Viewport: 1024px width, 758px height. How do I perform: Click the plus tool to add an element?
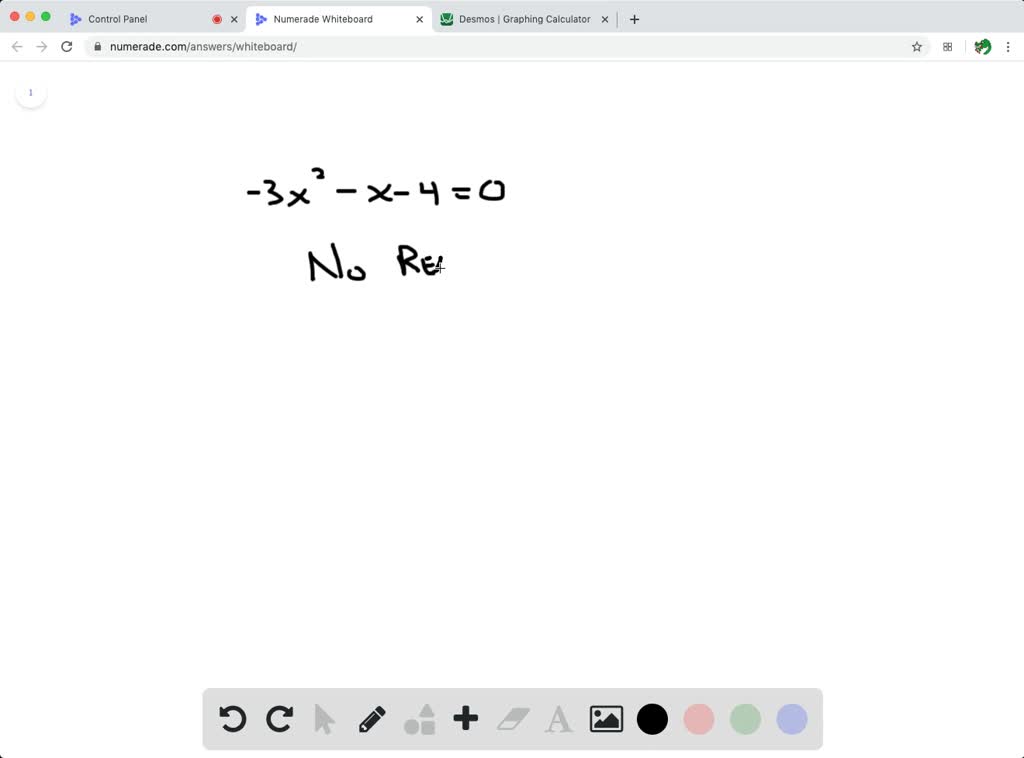[x=465, y=719]
